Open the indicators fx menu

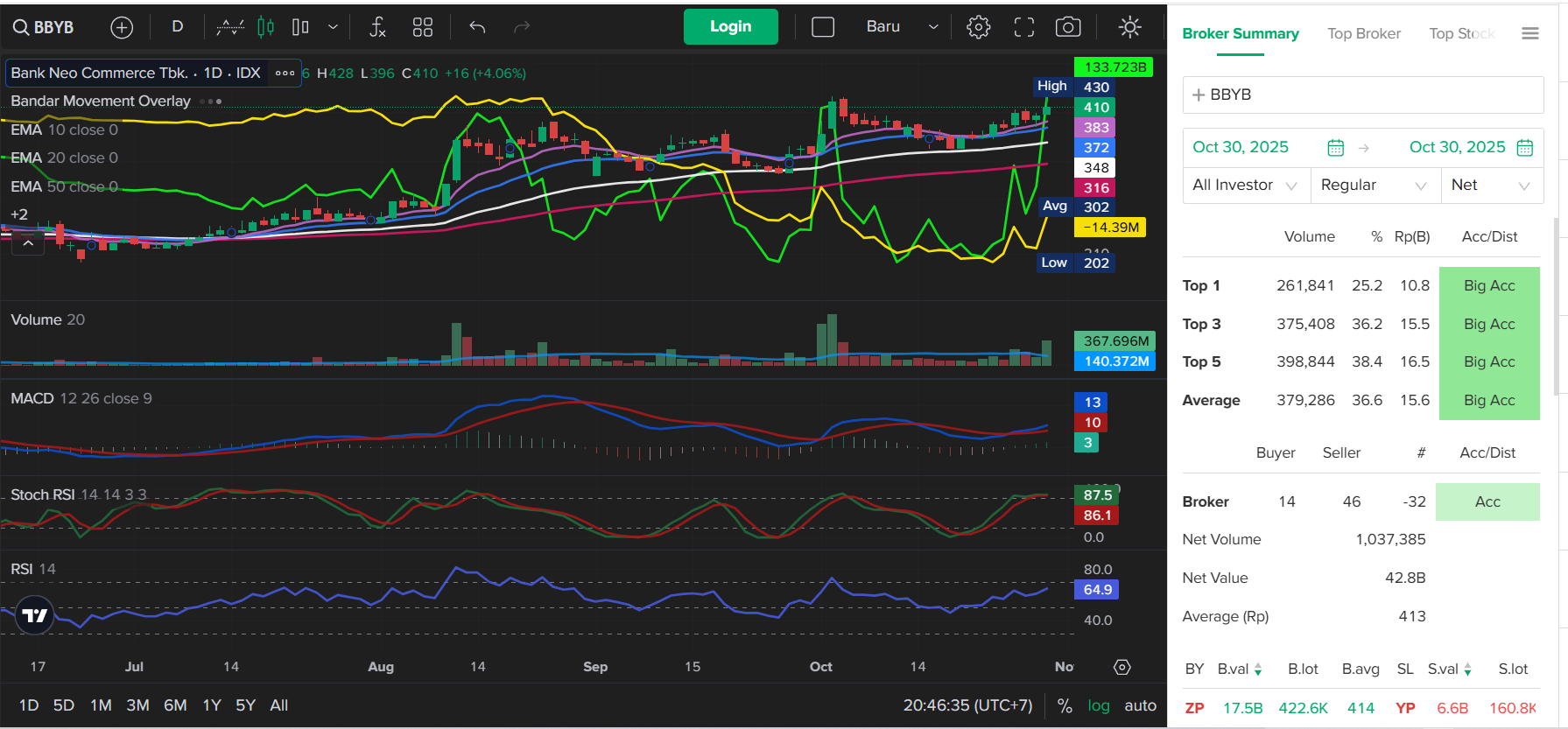[377, 27]
